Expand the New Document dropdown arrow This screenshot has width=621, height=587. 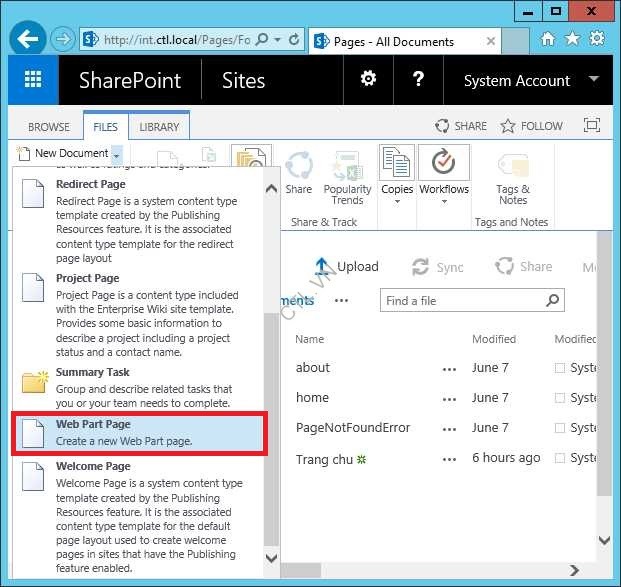tap(117, 154)
